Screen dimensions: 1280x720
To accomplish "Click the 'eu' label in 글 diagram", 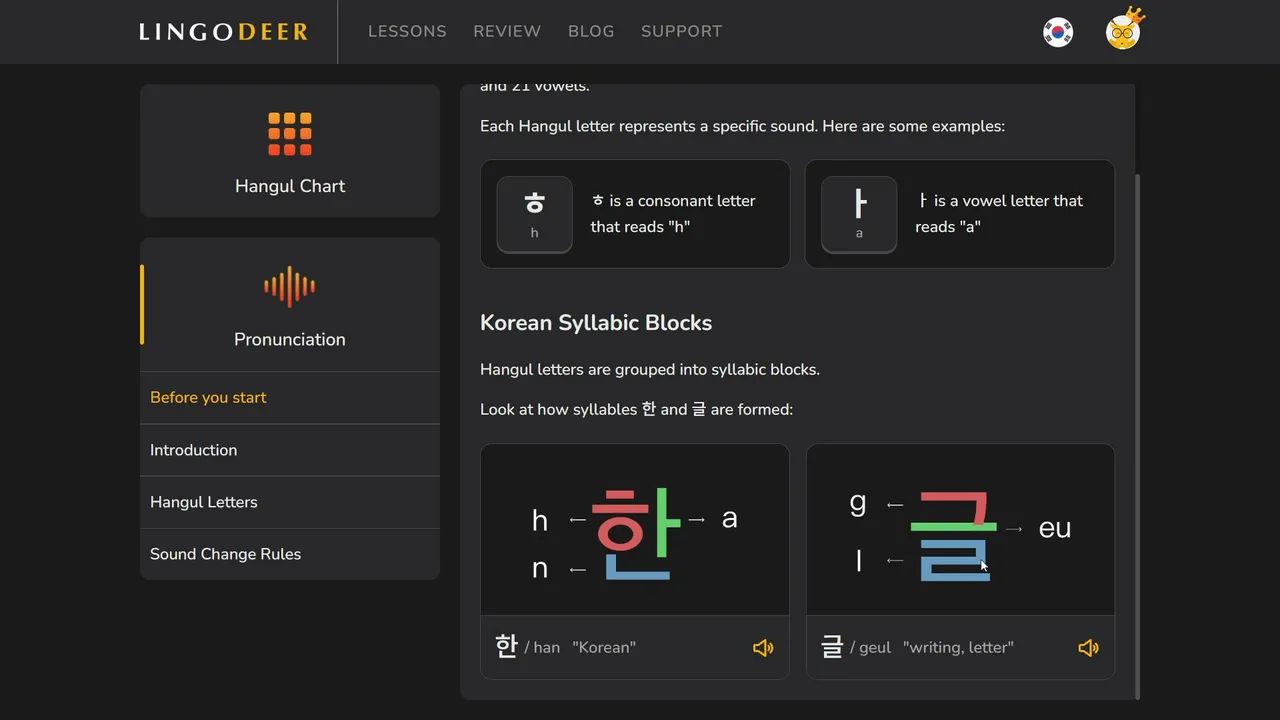I will point(1055,528).
